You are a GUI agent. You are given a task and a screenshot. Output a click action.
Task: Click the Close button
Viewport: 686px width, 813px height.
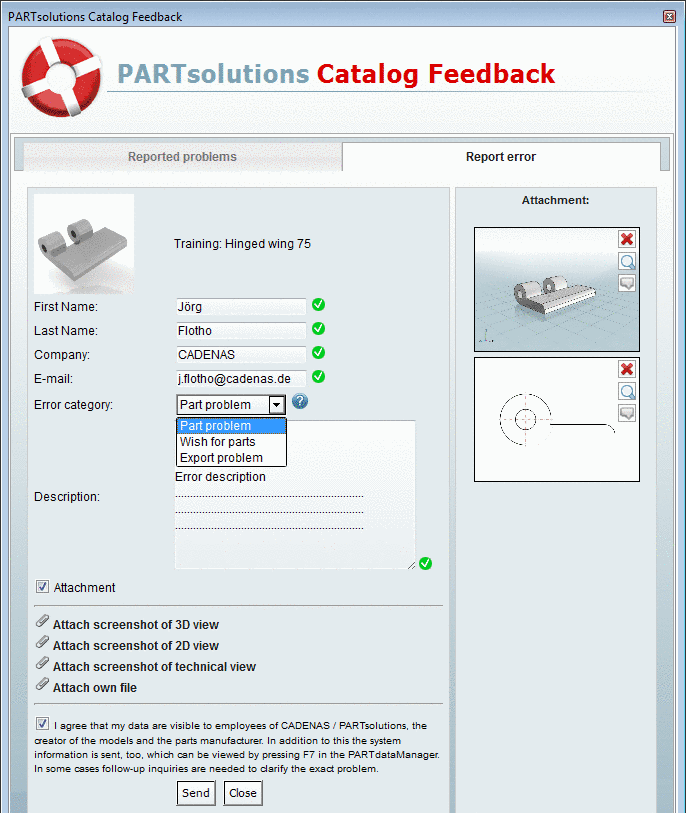pos(243,793)
